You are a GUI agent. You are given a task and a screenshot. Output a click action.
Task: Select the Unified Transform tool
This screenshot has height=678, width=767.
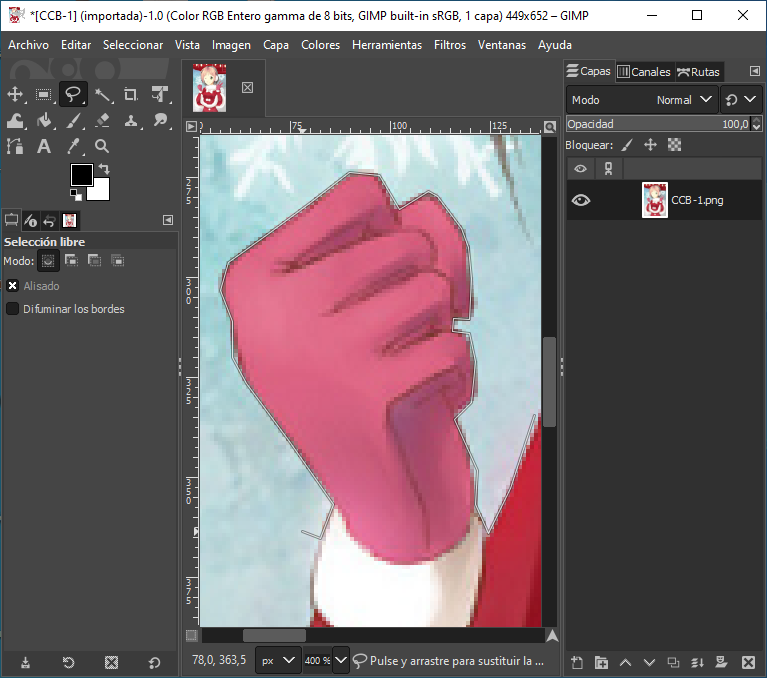(160, 94)
